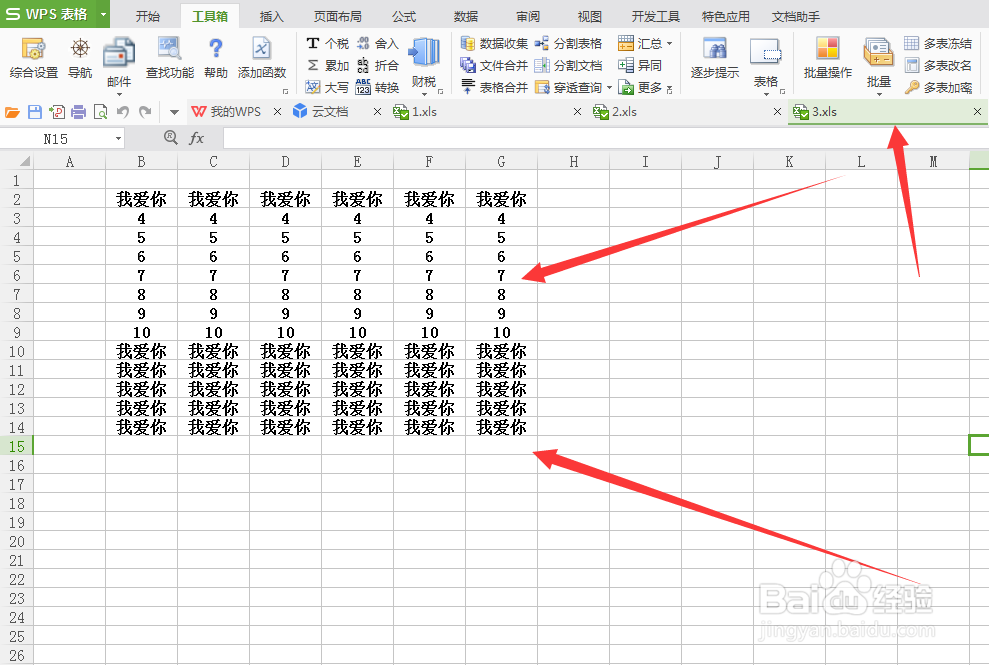989x665 pixels.
Task: Close the 1.xls document tab
Action: (577, 112)
